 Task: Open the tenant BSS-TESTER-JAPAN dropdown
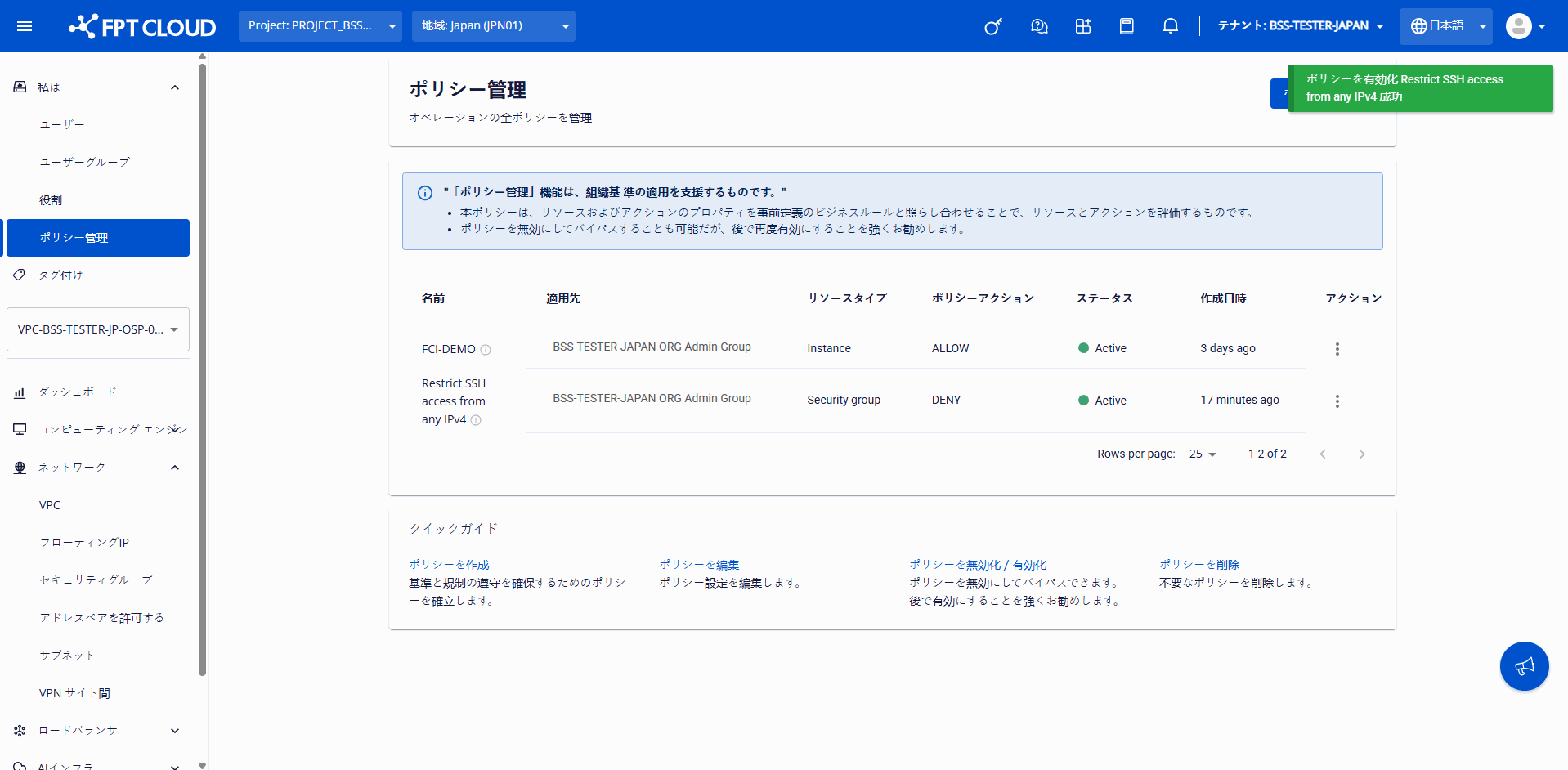(1301, 26)
